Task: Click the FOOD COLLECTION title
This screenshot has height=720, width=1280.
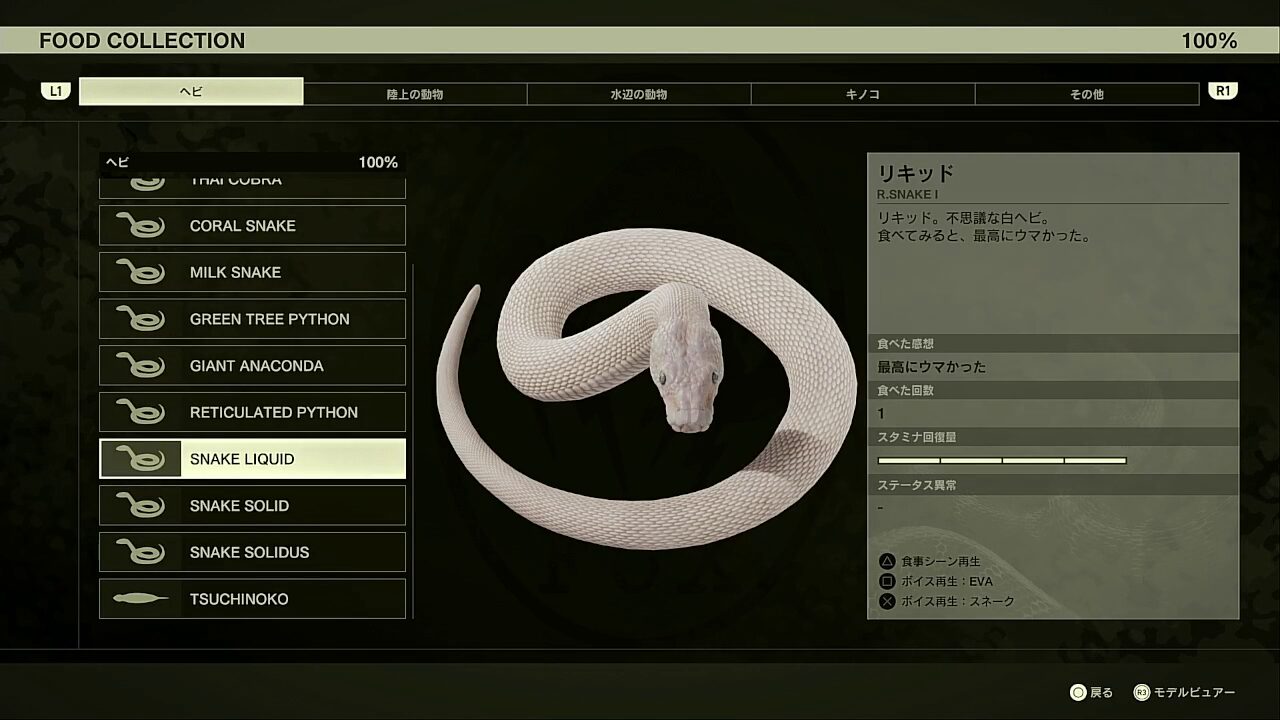Action: click(142, 41)
